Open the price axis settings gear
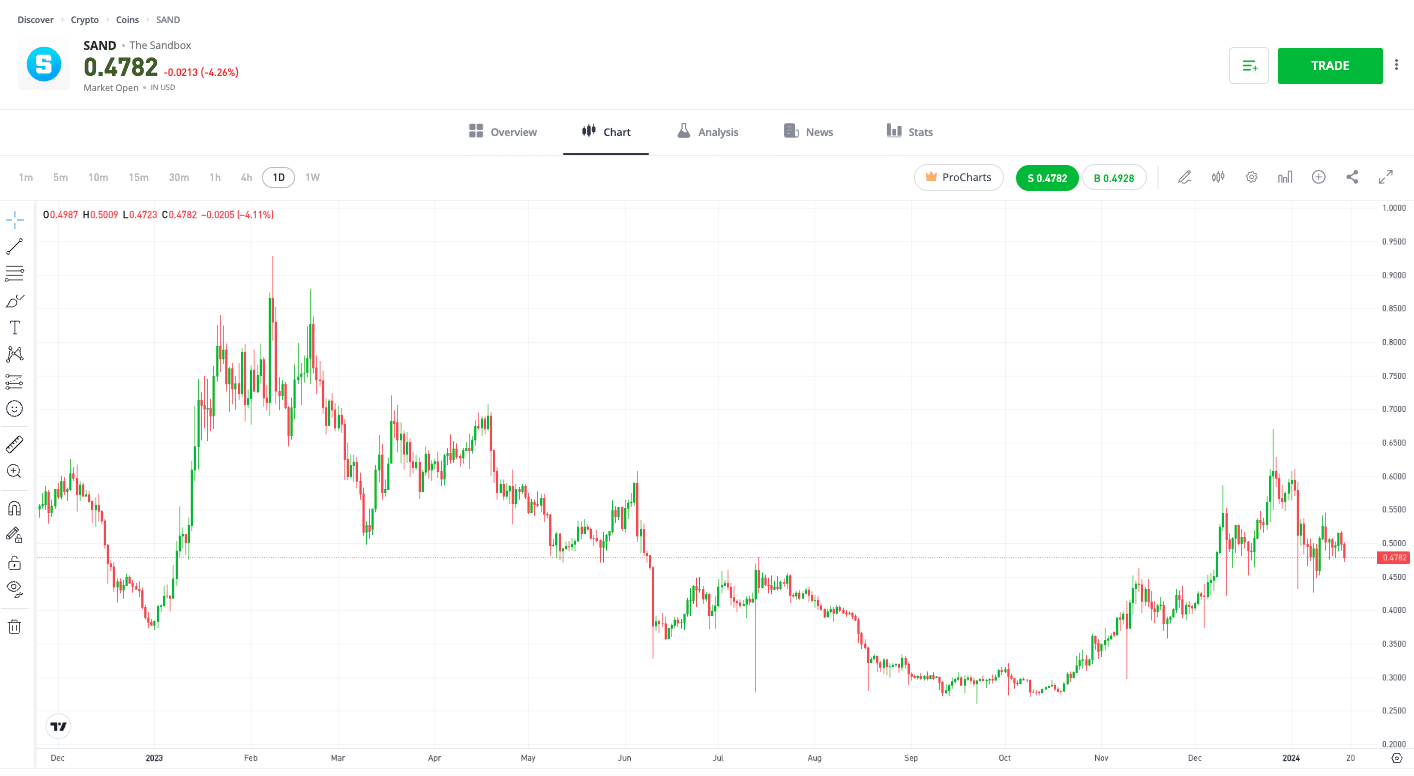The width and height of the screenshot is (1414, 776). tap(1397, 758)
